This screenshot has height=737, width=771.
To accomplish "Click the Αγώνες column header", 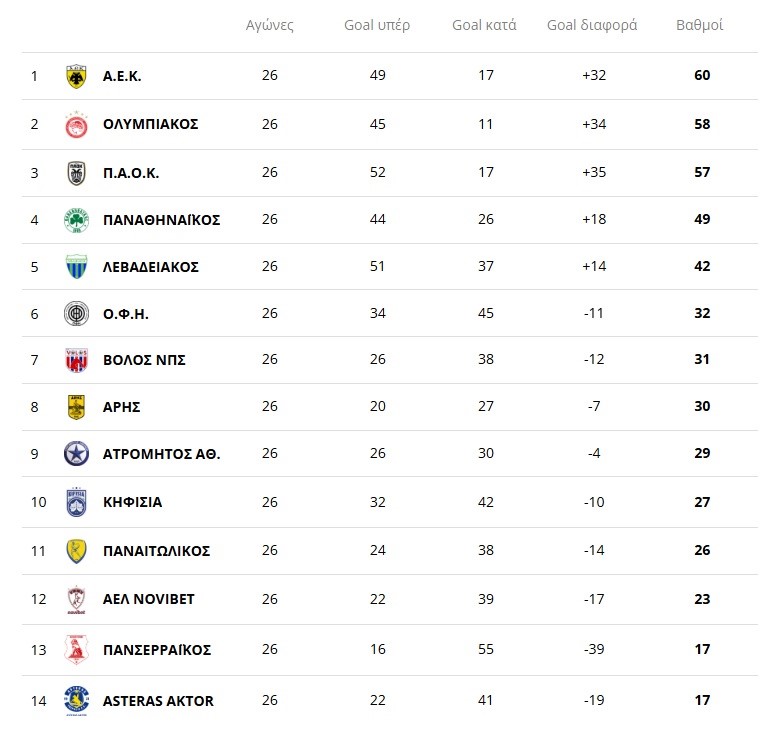I will [270, 26].
